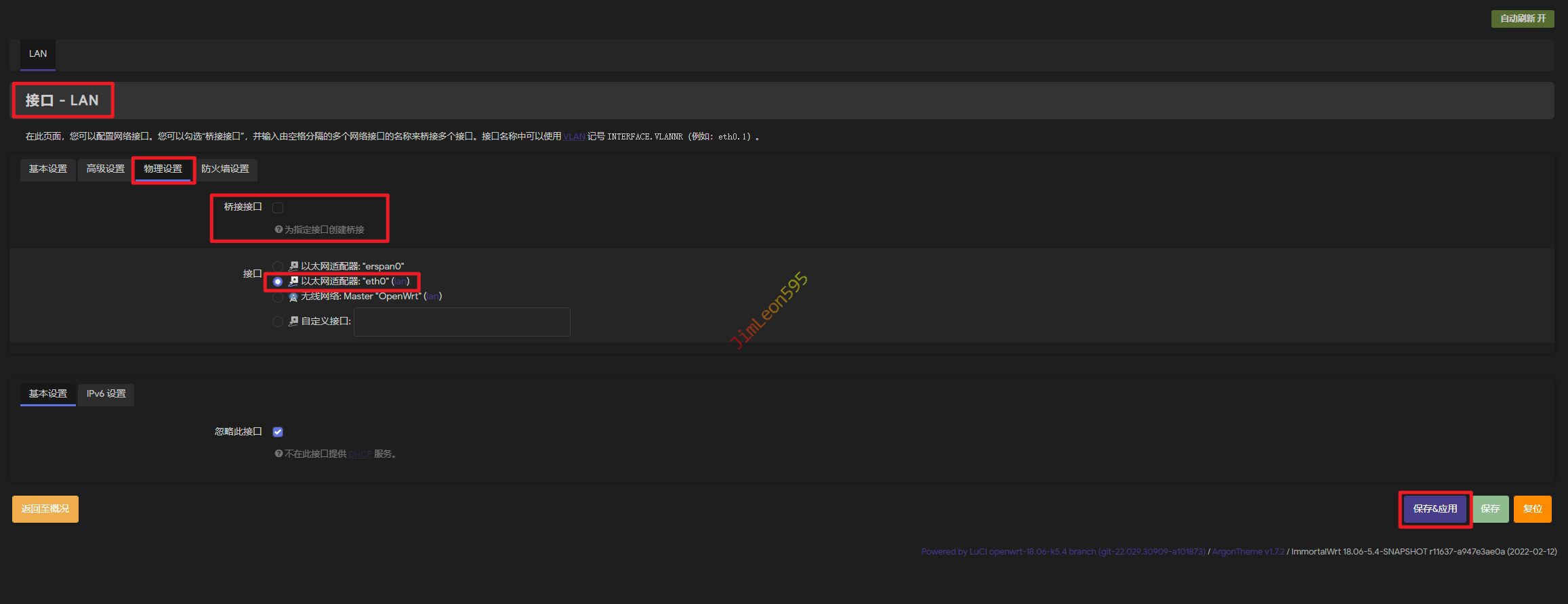This screenshot has width=1568, height=604.
Task: Choose the wireless Master OpenWrt radio option
Action: pos(278,297)
